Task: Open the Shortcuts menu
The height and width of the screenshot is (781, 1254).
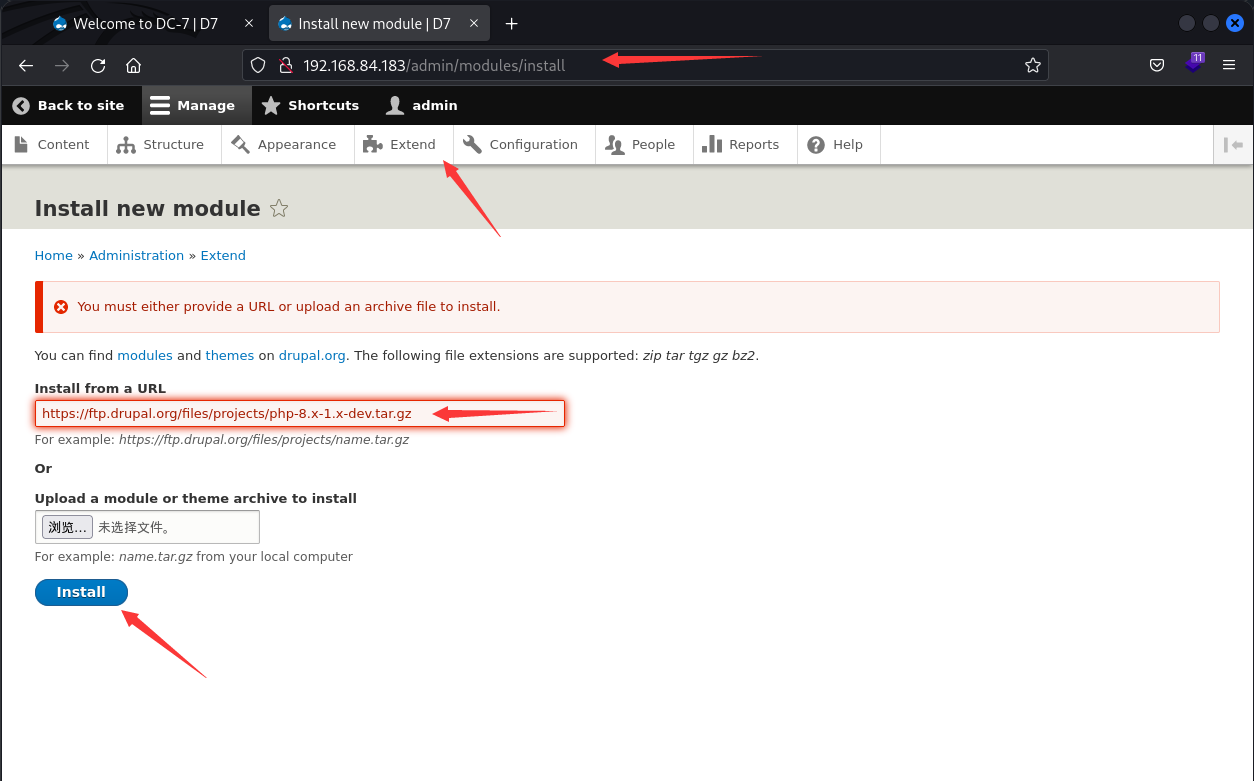Action: pyautogui.click(x=310, y=105)
